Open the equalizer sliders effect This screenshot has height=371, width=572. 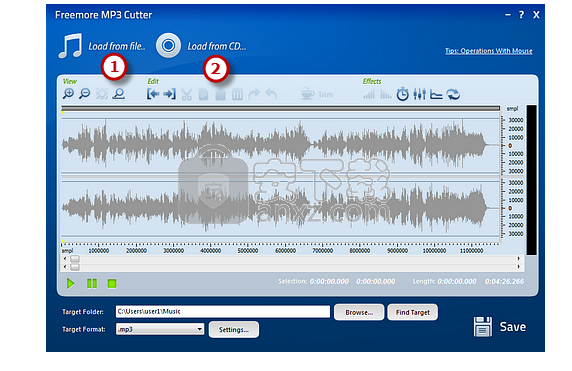click(x=420, y=94)
